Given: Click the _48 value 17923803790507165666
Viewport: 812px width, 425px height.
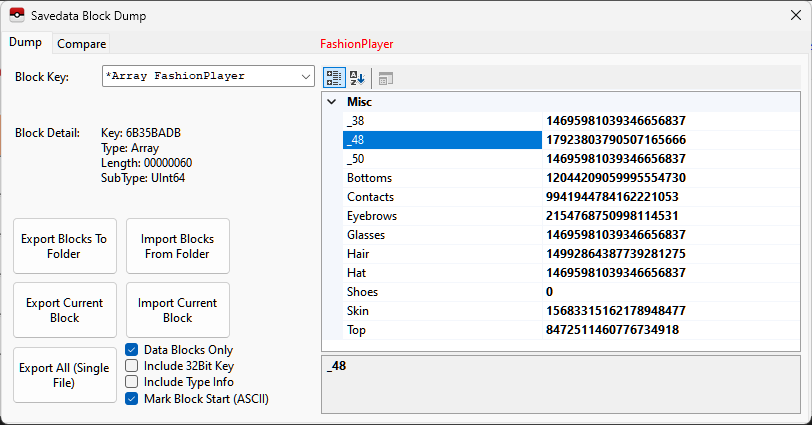Looking at the screenshot, I should (616, 140).
